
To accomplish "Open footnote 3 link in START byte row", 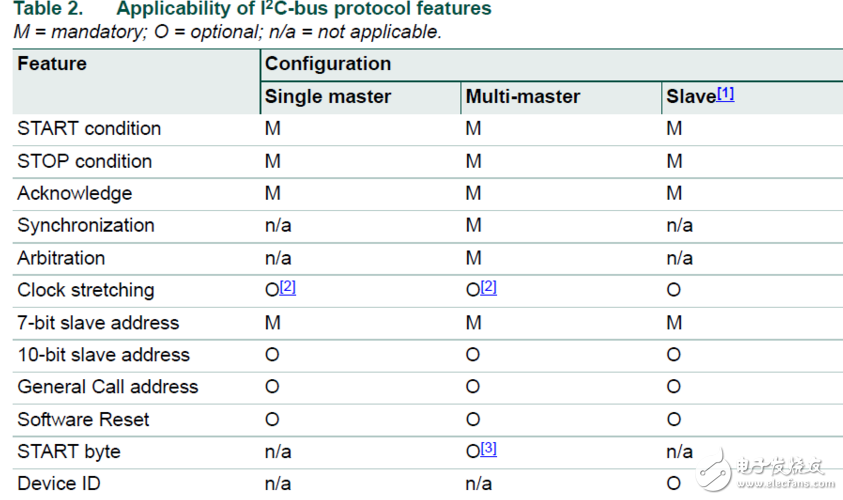I will pyautogui.click(x=488, y=448).
